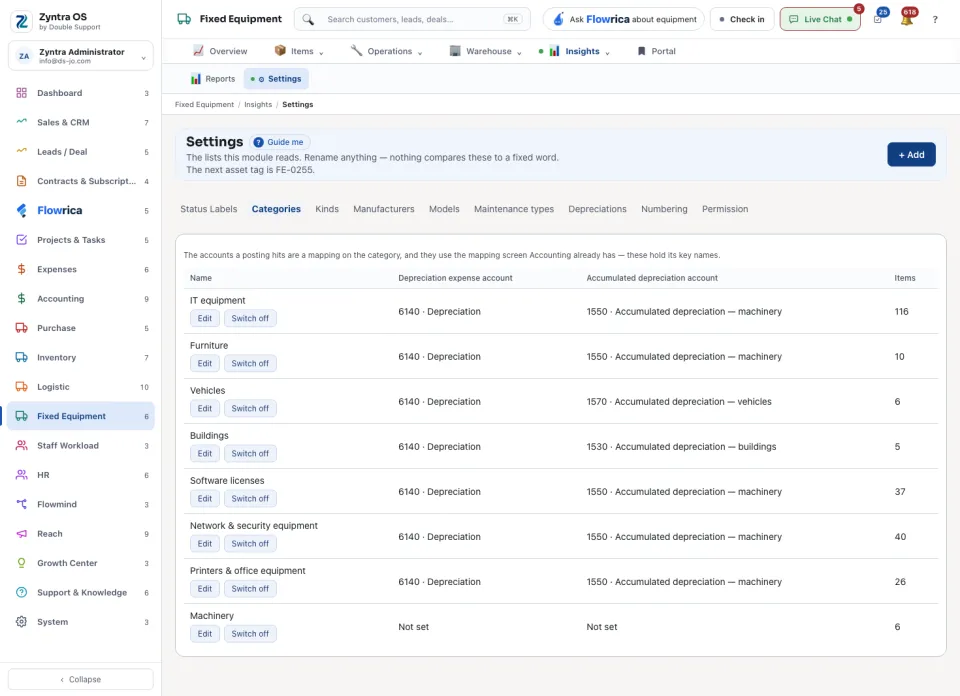Click the Contracts & Subscriptions document icon
This screenshot has width=960, height=696.
[21, 181]
